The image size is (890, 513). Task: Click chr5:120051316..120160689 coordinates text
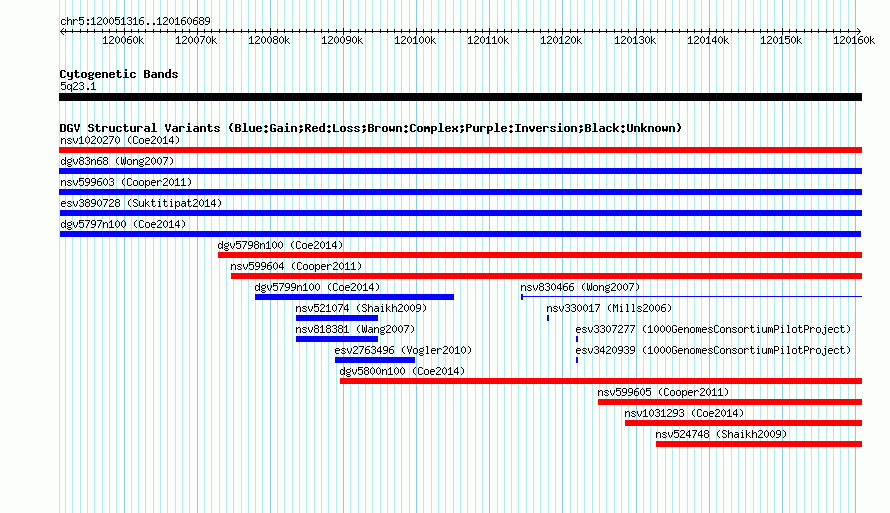[135, 21]
